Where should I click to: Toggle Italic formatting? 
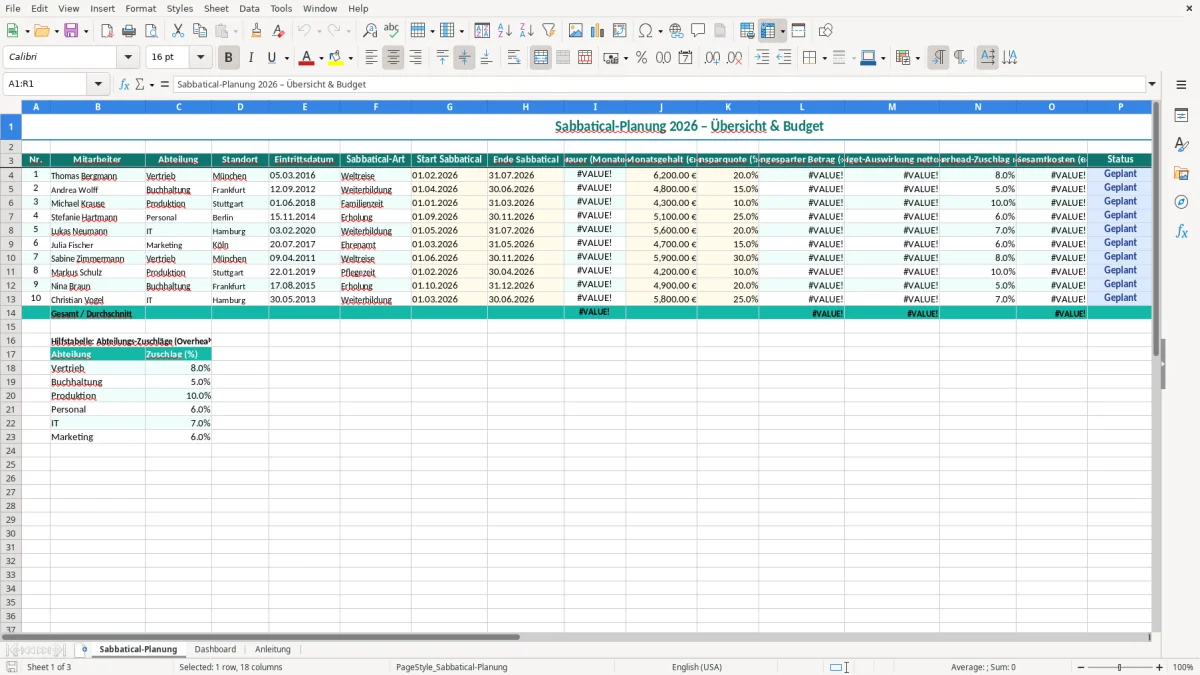[x=250, y=58]
